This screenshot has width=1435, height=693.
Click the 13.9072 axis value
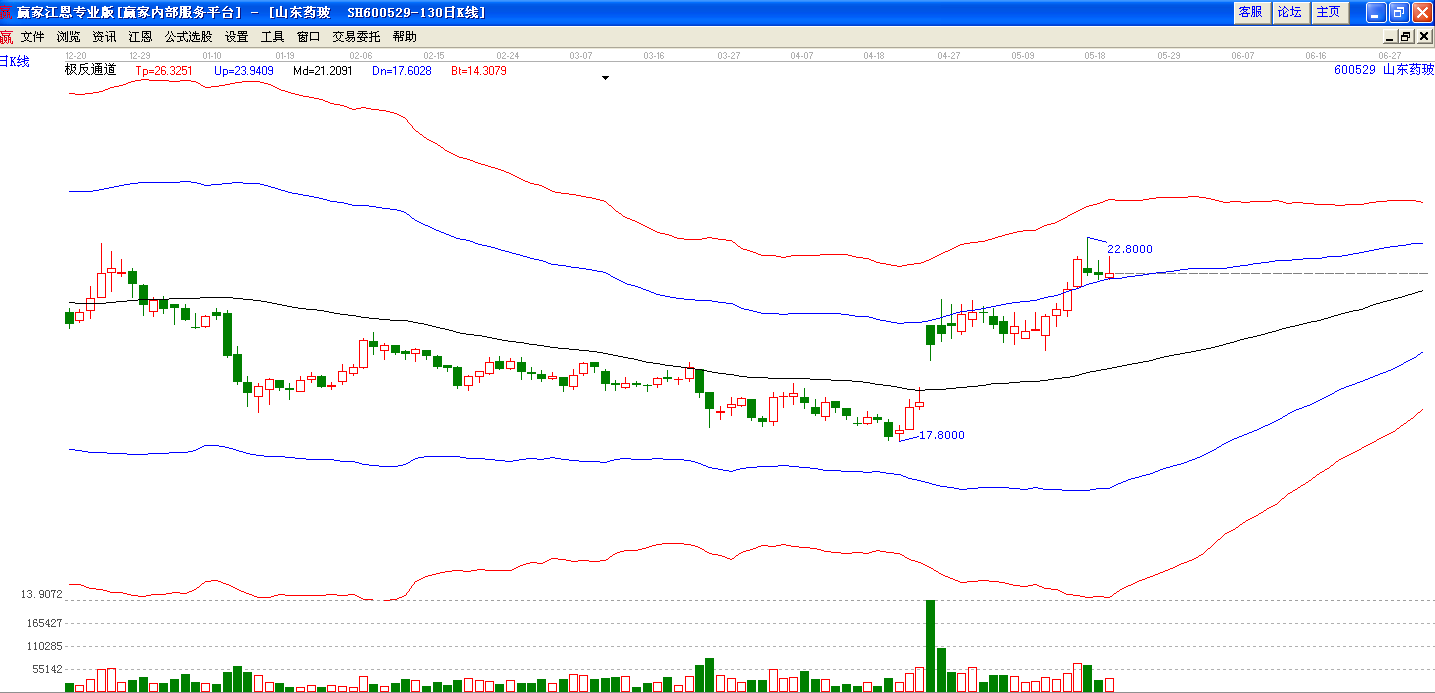point(42,594)
